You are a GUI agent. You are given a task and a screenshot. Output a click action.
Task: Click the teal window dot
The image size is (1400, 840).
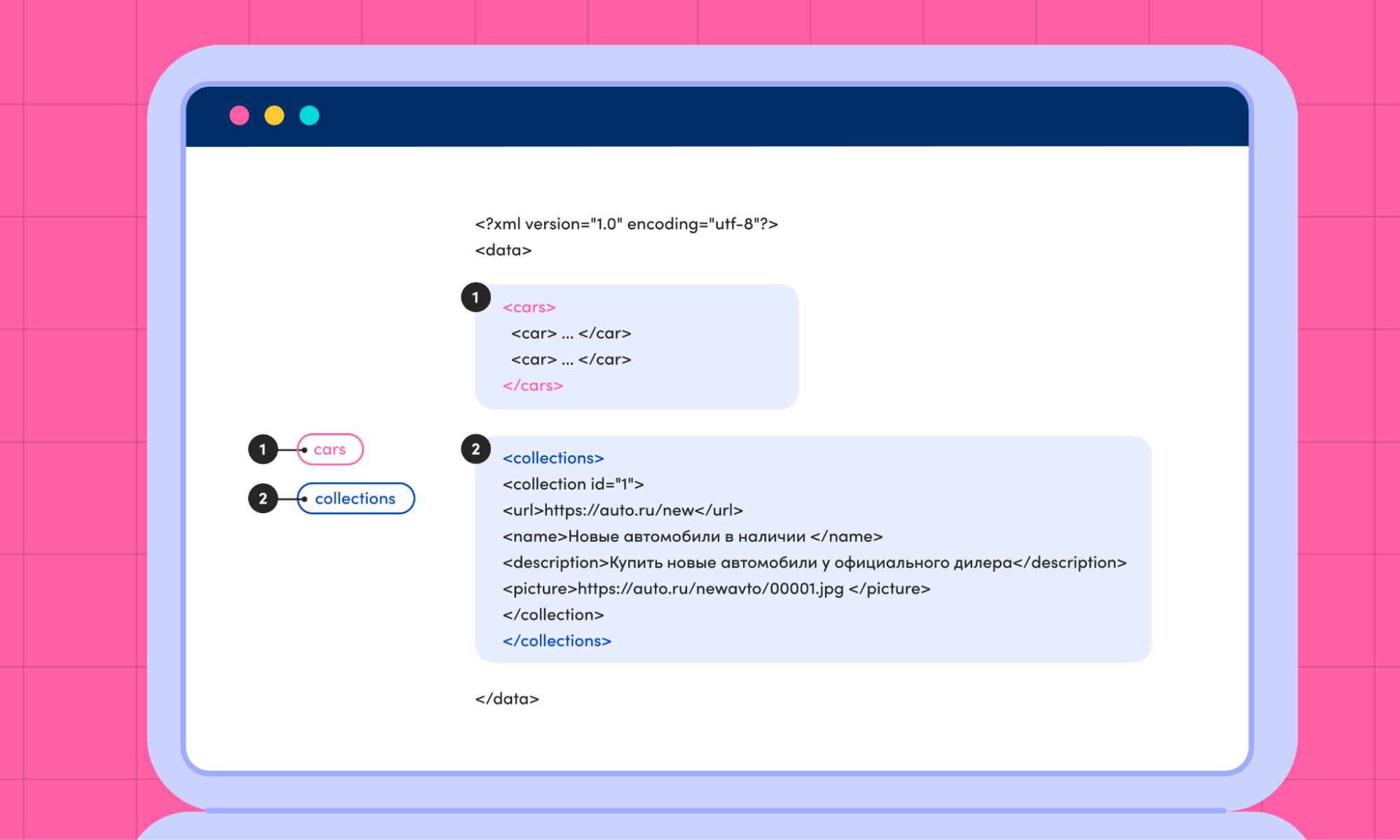point(310,115)
